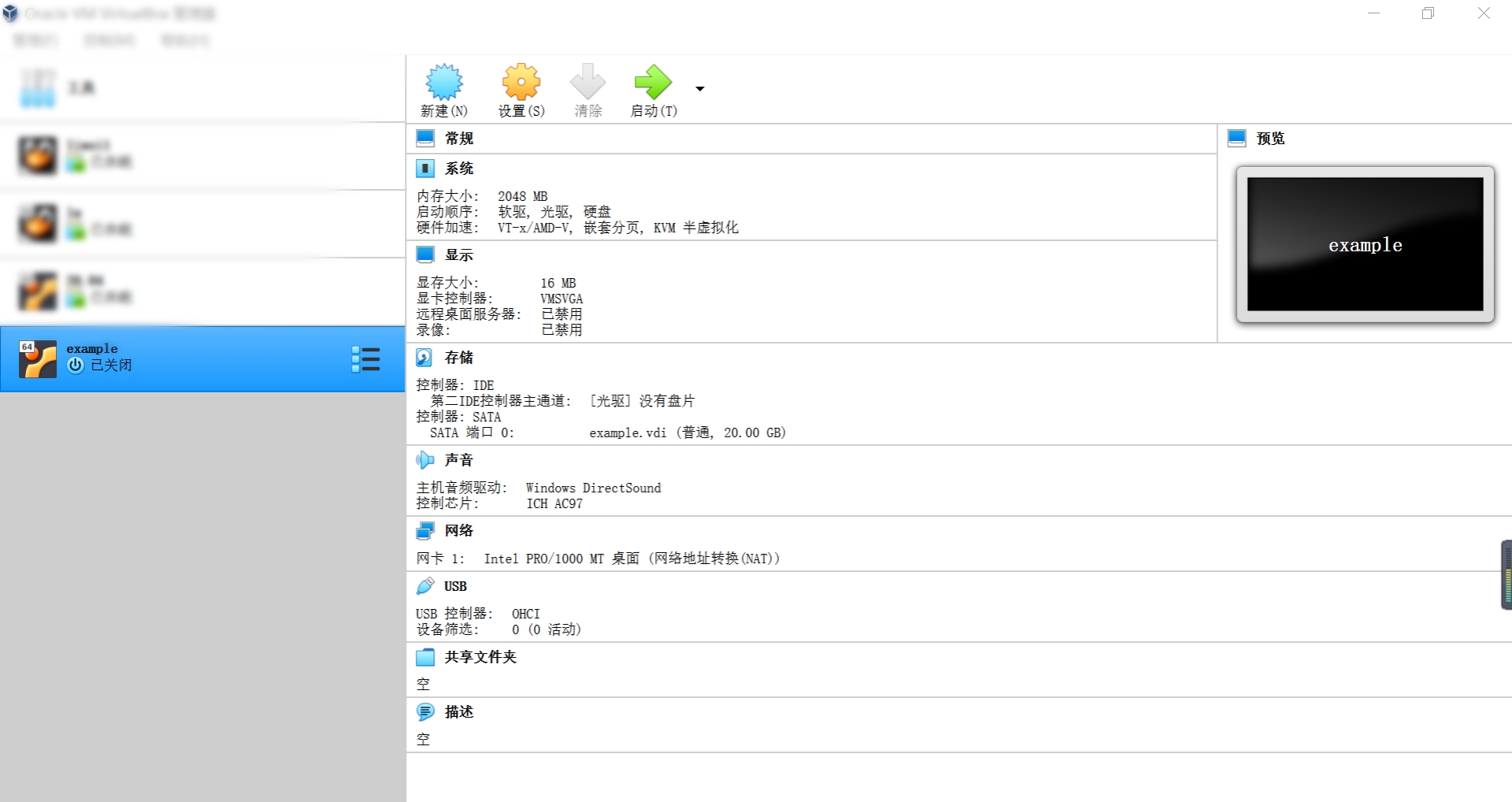This screenshot has width=1512, height=802.
Task: Open the example VM list menu icon
Action: click(365, 359)
